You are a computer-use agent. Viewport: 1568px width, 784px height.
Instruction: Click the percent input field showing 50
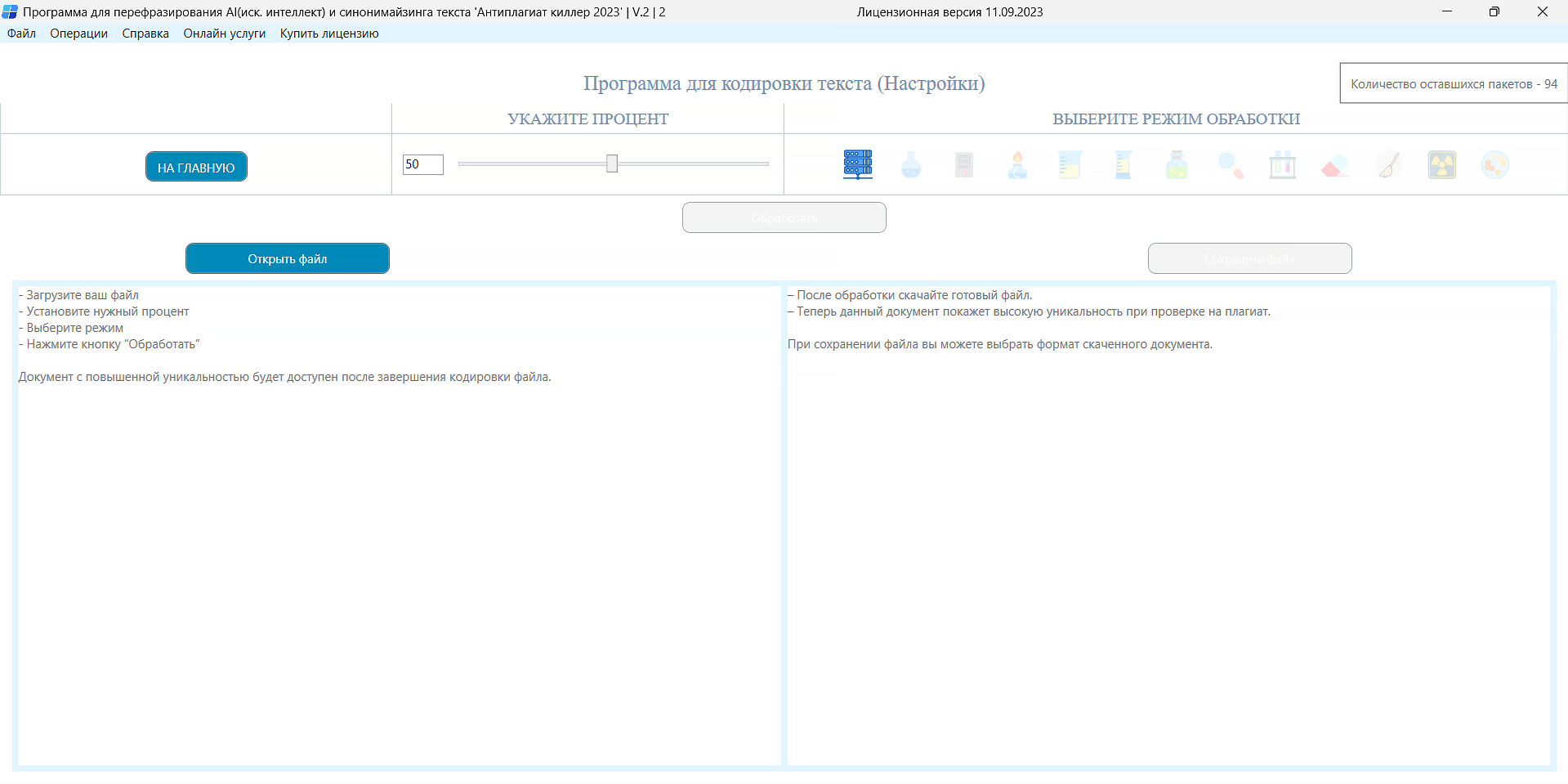click(x=423, y=164)
